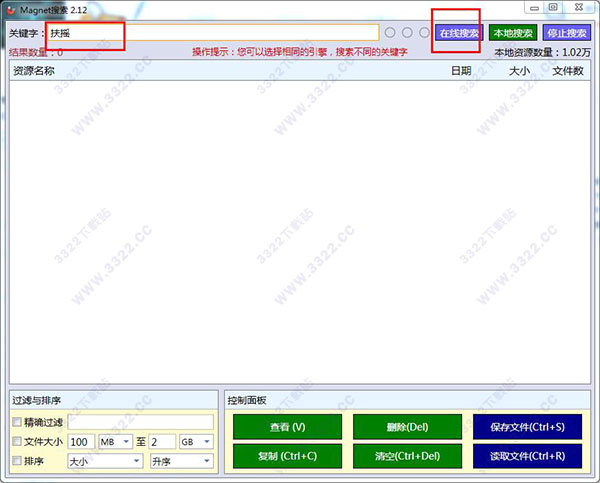Select the third search engine radio circle
Image resolution: width=600 pixels, height=483 pixels.
coord(424,33)
